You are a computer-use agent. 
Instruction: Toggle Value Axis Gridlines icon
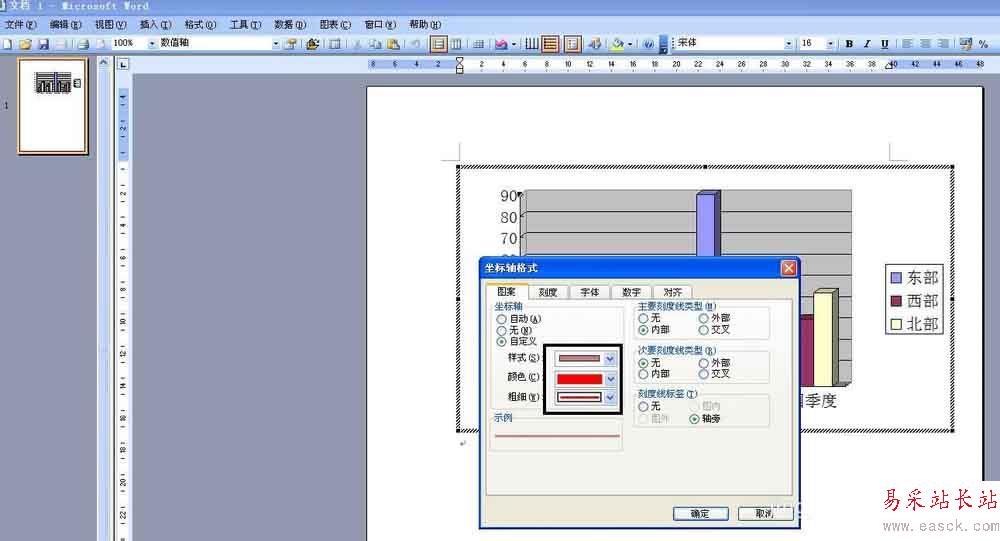click(550, 44)
